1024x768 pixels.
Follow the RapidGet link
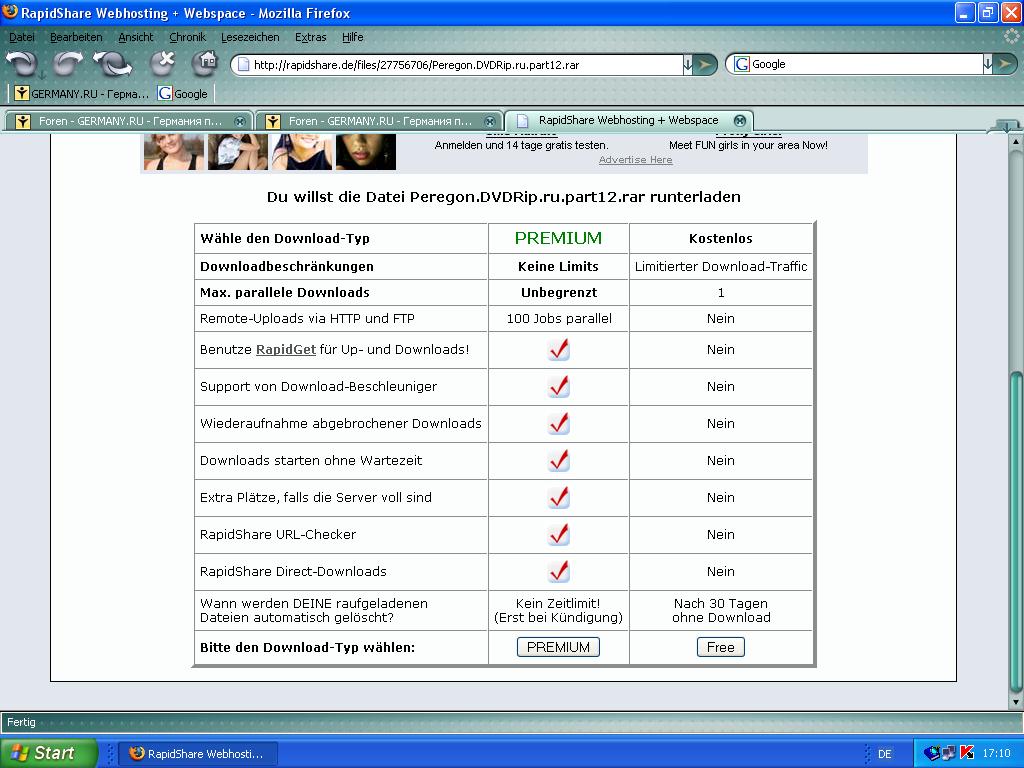point(285,349)
